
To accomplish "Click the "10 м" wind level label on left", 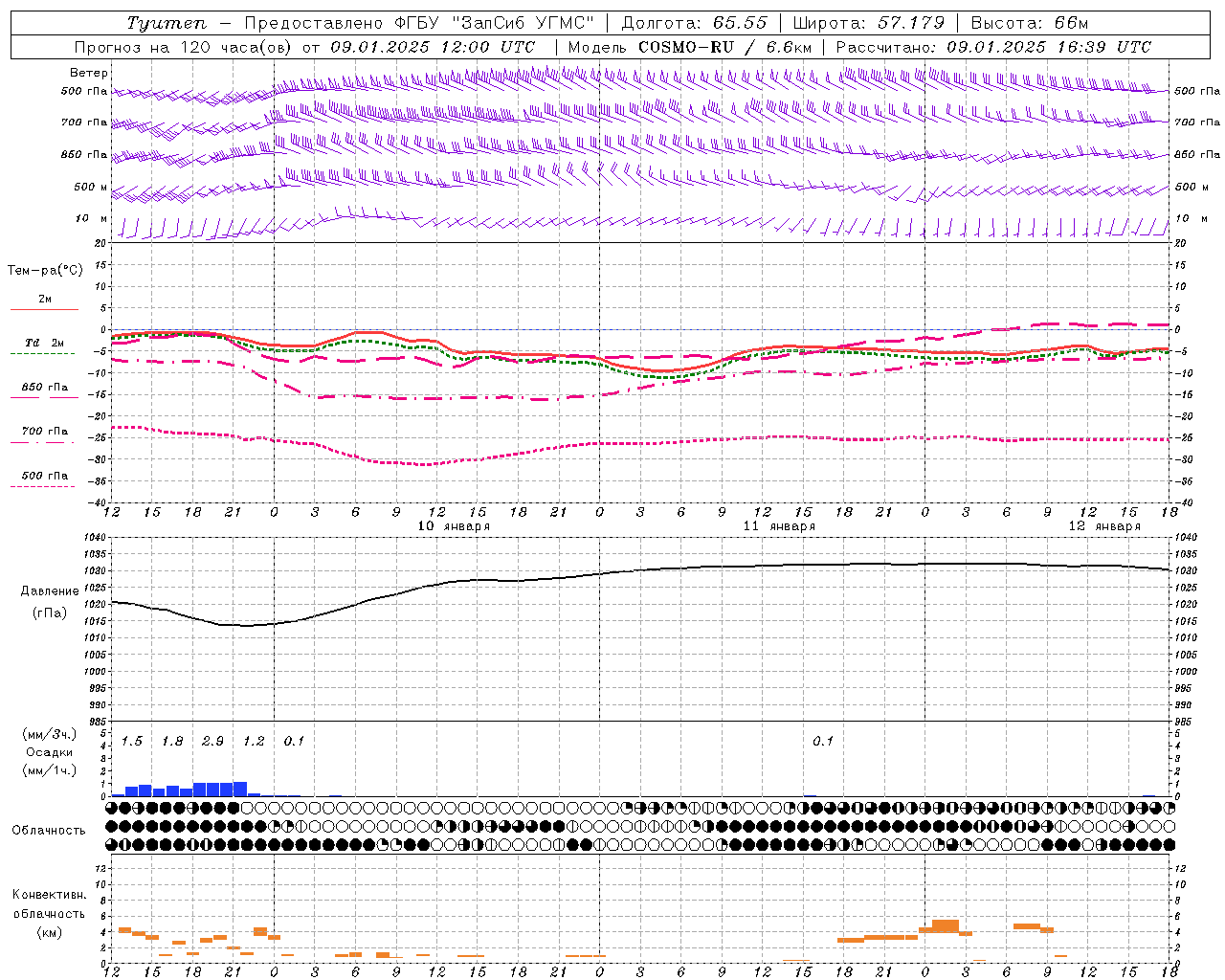I will 92,218.
